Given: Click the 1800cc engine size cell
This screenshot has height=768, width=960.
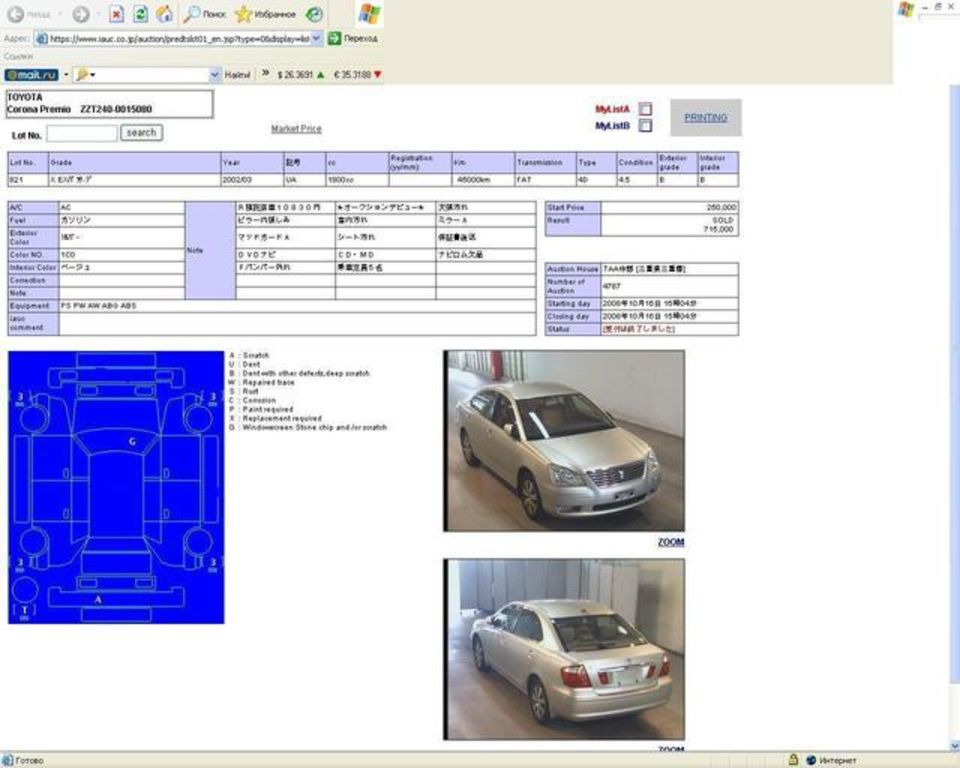Looking at the screenshot, I should click(357, 180).
